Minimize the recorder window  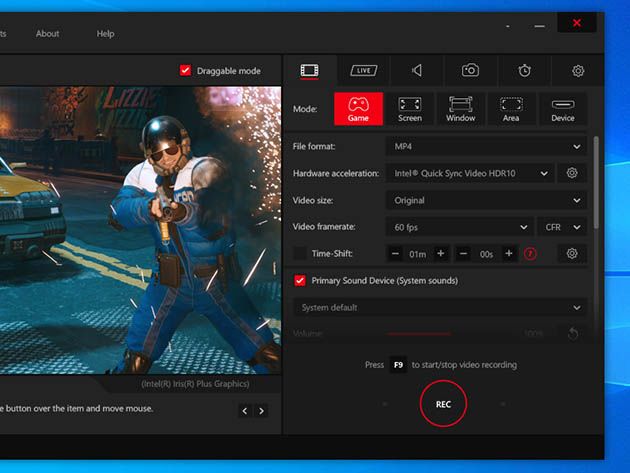(539, 27)
